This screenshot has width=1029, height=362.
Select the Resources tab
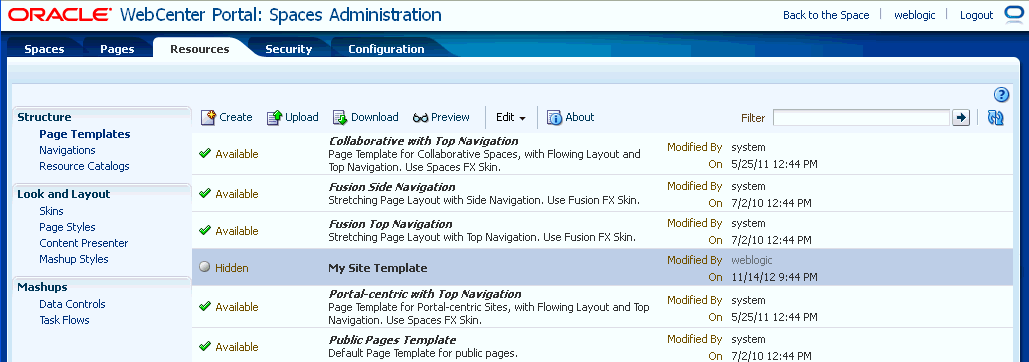click(x=200, y=49)
